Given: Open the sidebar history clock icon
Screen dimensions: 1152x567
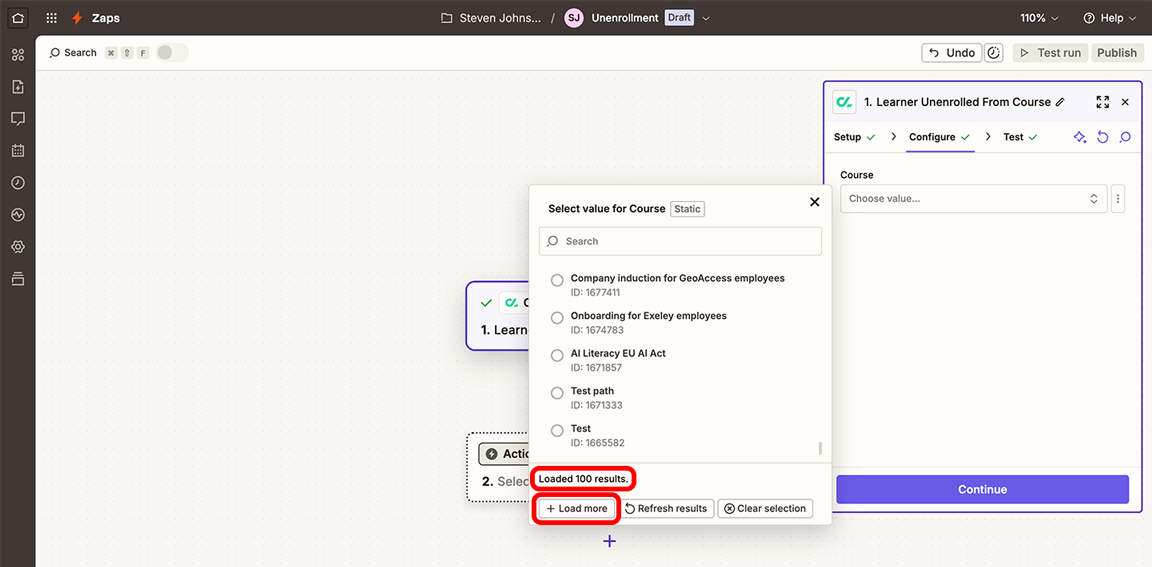Looking at the screenshot, I should [x=18, y=183].
